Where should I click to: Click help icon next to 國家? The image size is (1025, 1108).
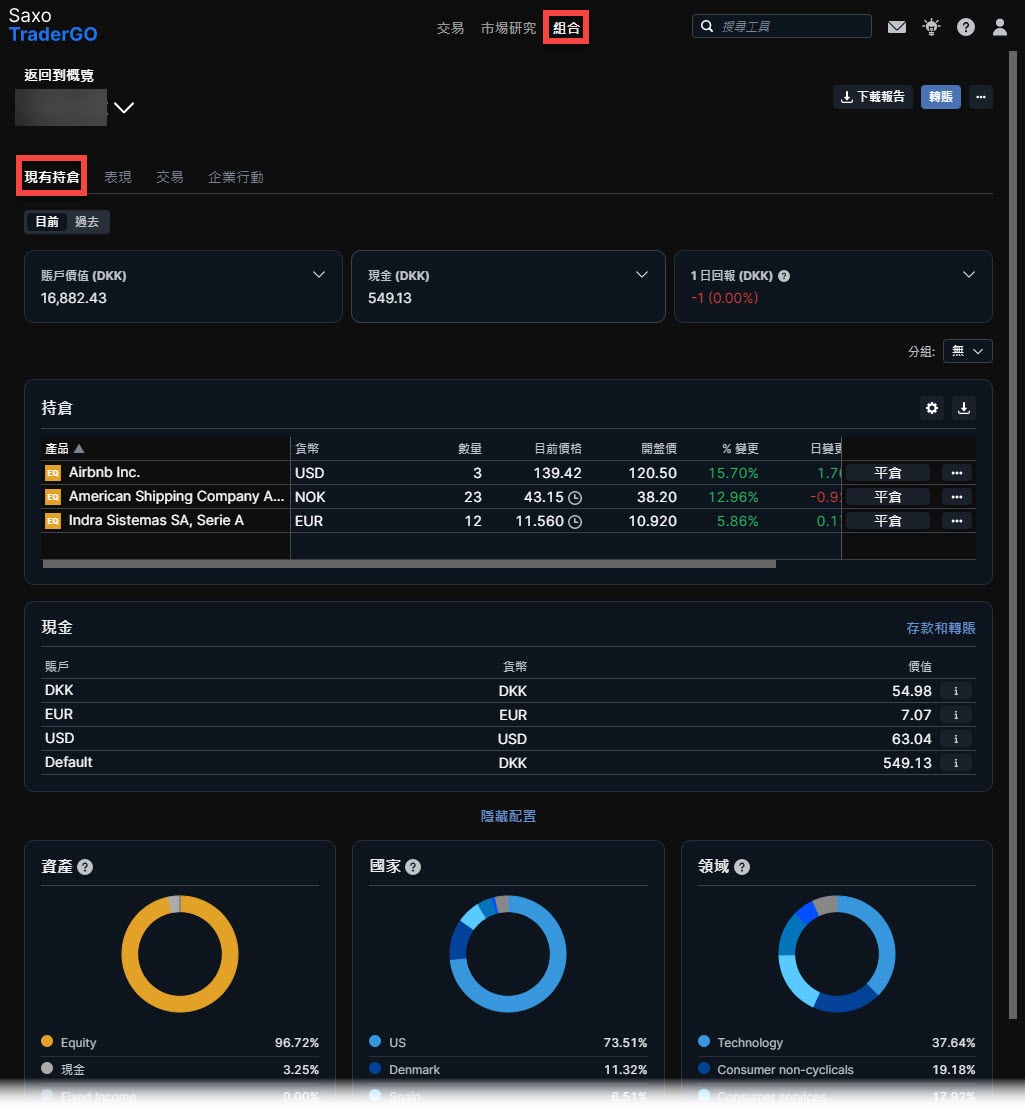point(413,867)
